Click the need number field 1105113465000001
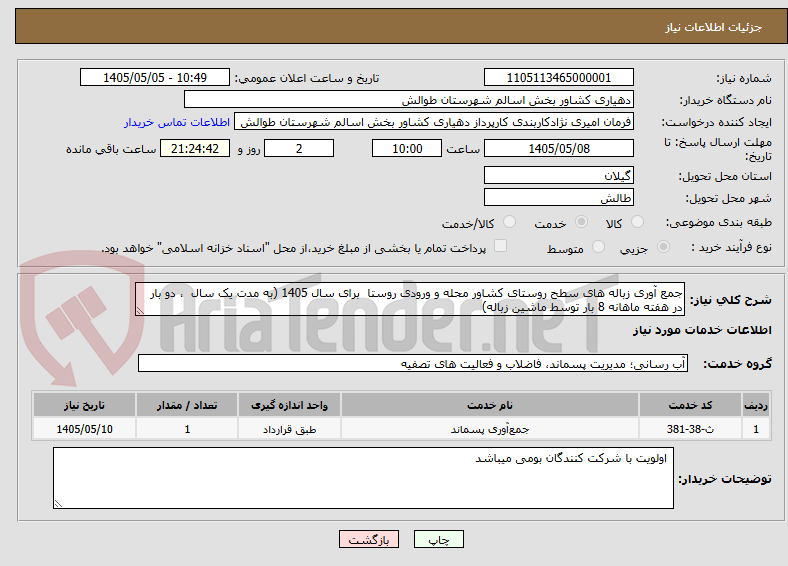 pos(558,77)
